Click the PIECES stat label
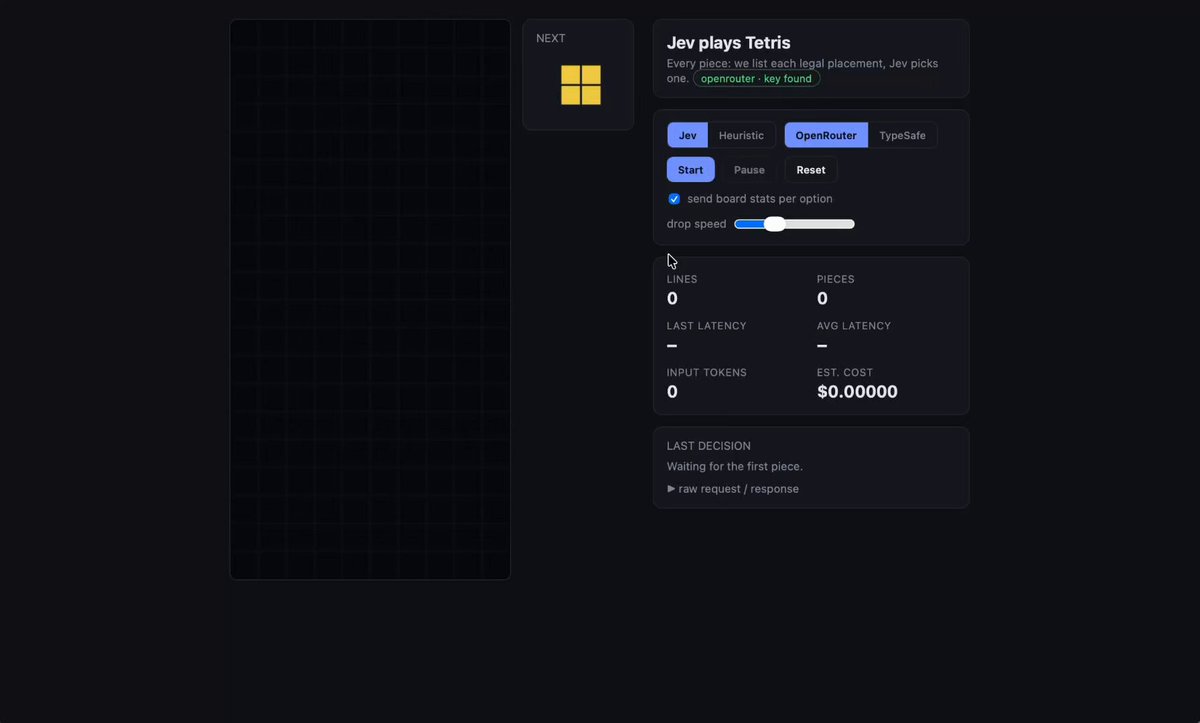The image size is (1200, 723). [836, 279]
